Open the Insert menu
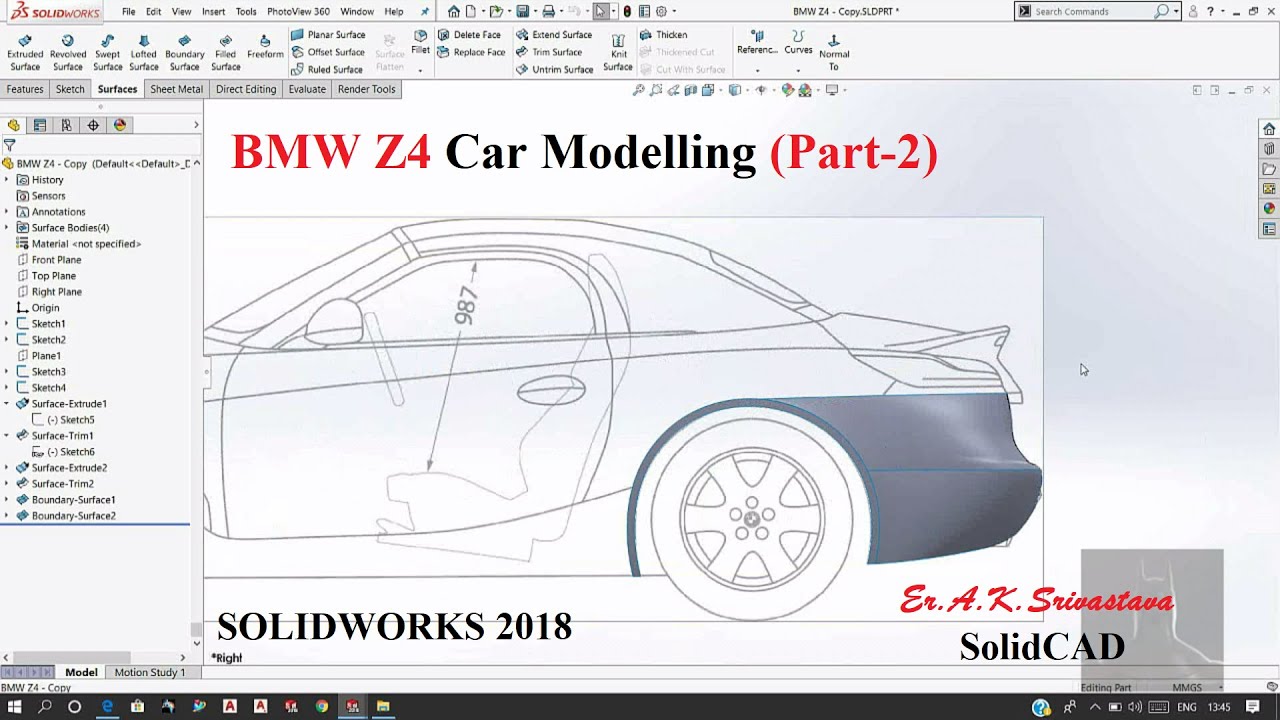Image resolution: width=1280 pixels, height=720 pixels. (x=214, y=12)
